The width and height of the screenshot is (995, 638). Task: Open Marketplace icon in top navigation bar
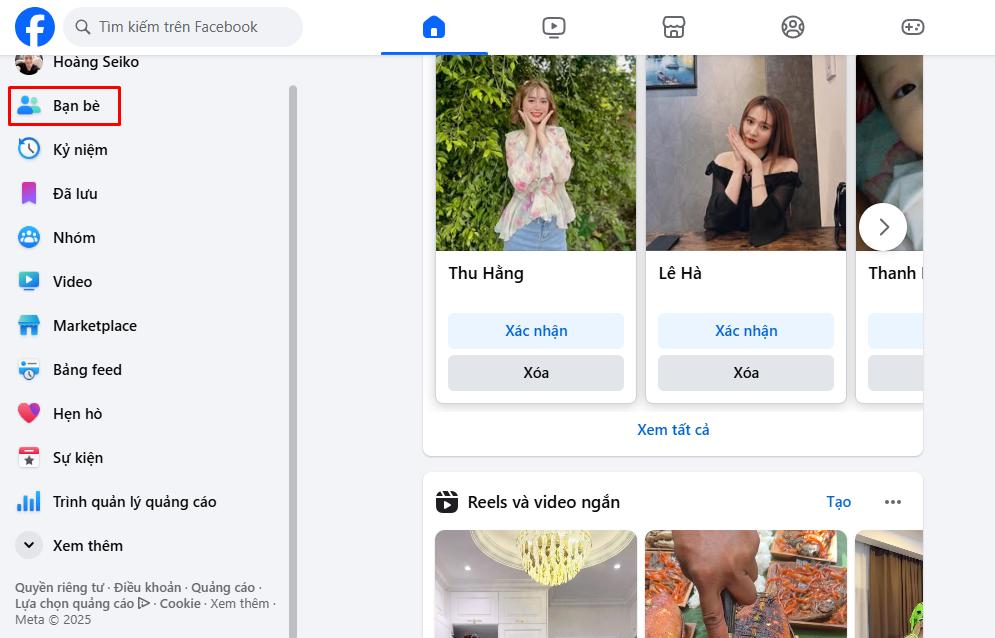673,27
